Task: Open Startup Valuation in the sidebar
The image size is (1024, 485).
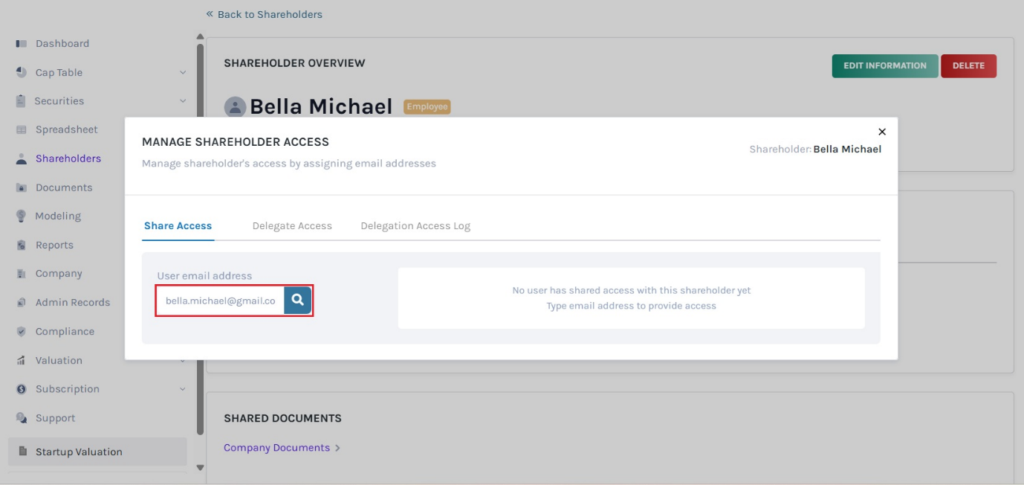Action: 97,452
